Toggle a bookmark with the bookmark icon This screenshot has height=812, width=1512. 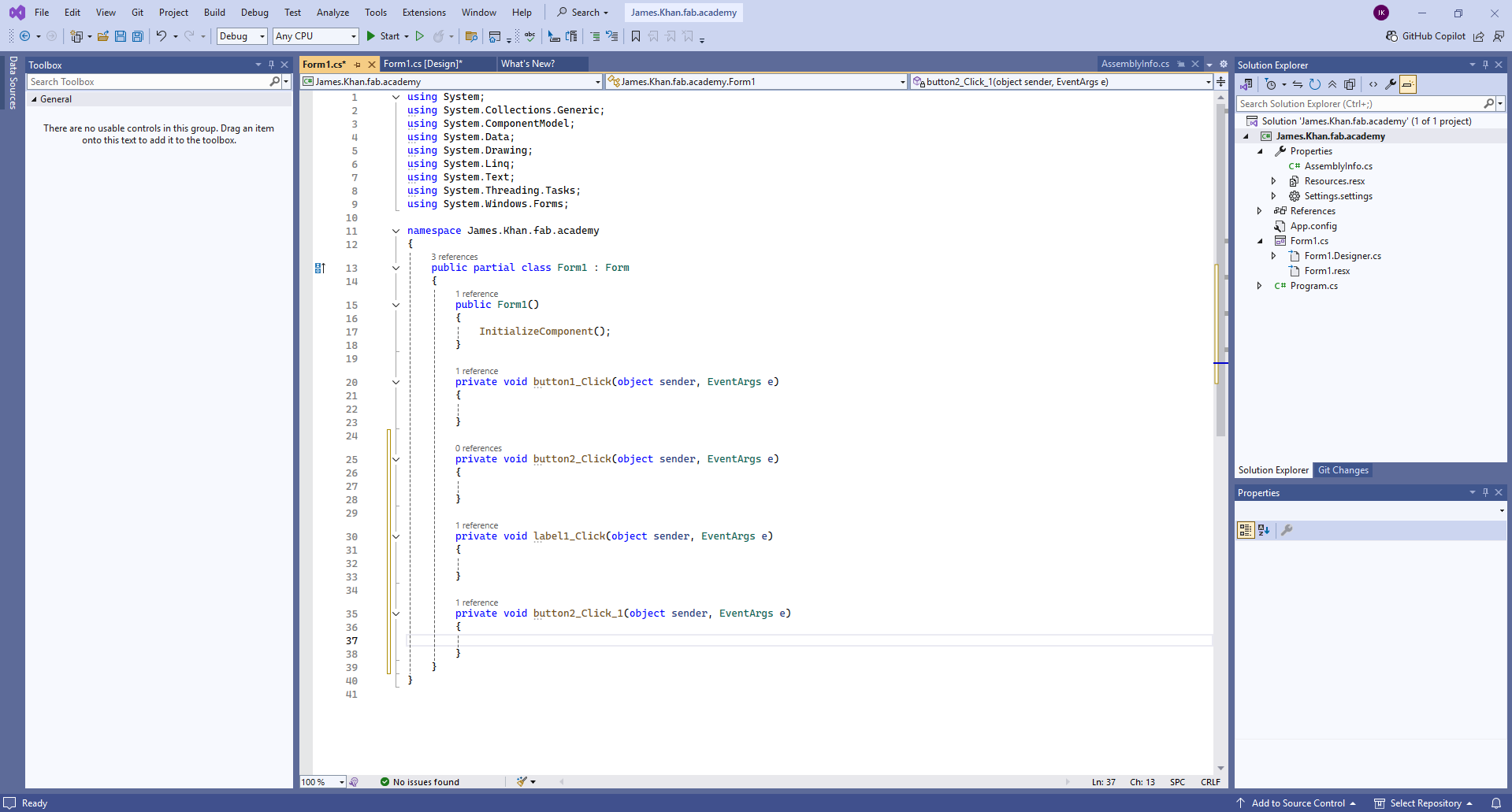[636, 36]
